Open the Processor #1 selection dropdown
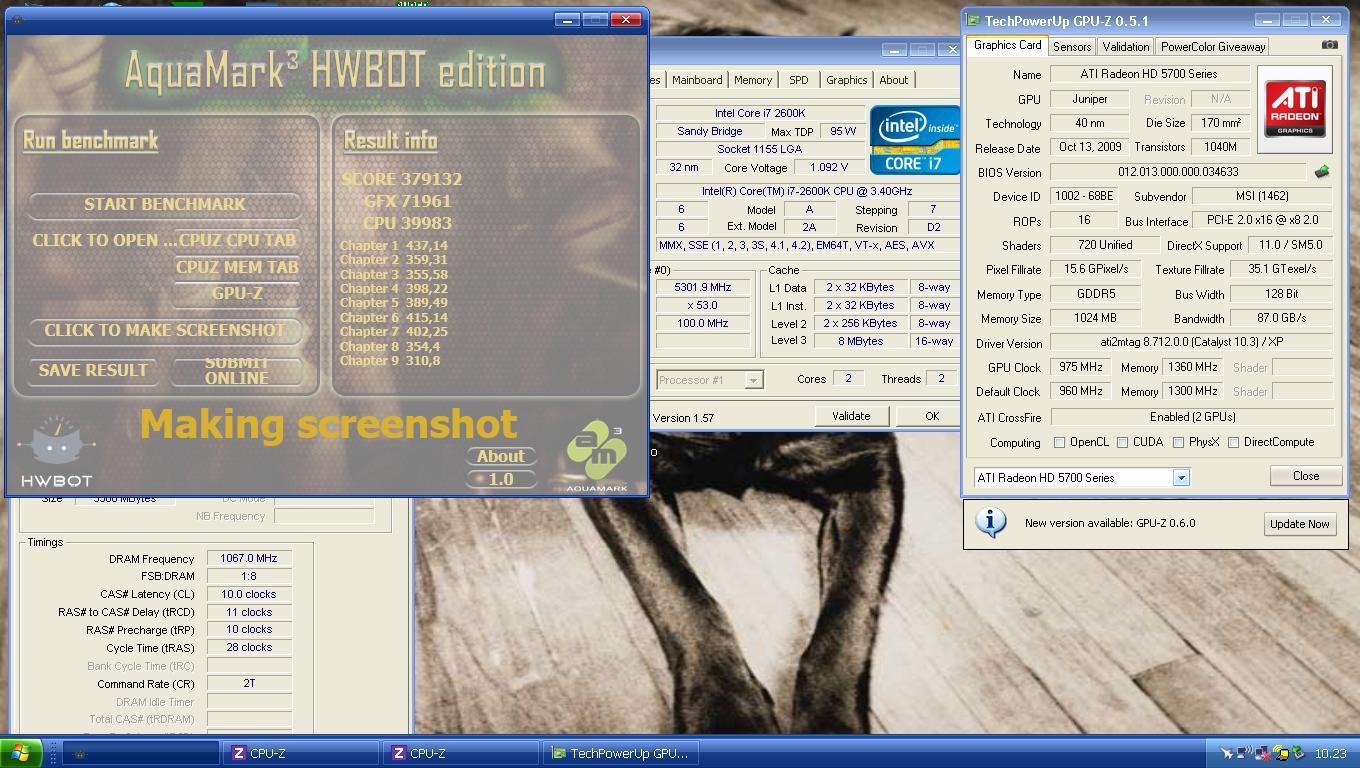 point(753,380)
